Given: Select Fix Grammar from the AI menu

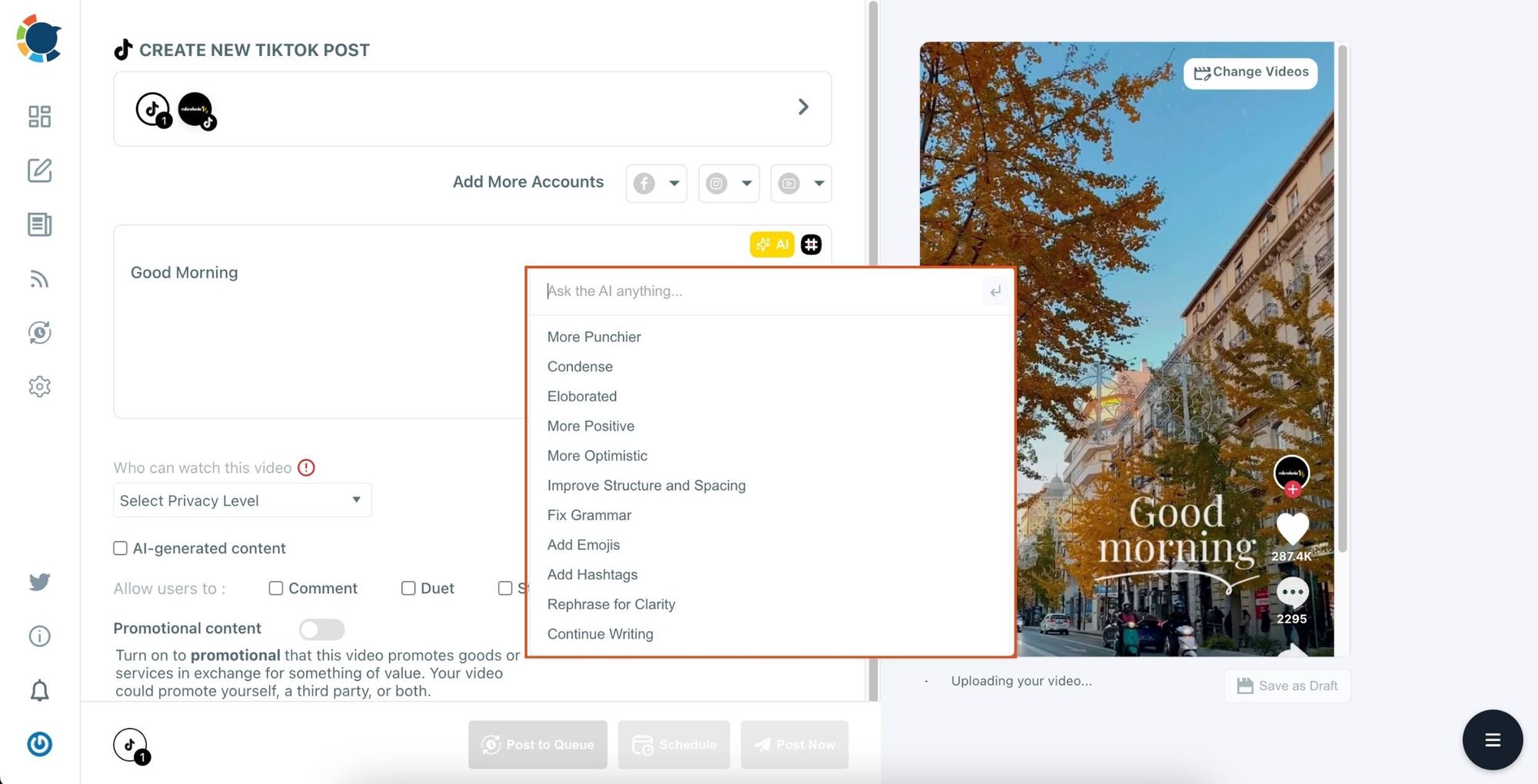Looking at the screenshot, I should point(589,515).
